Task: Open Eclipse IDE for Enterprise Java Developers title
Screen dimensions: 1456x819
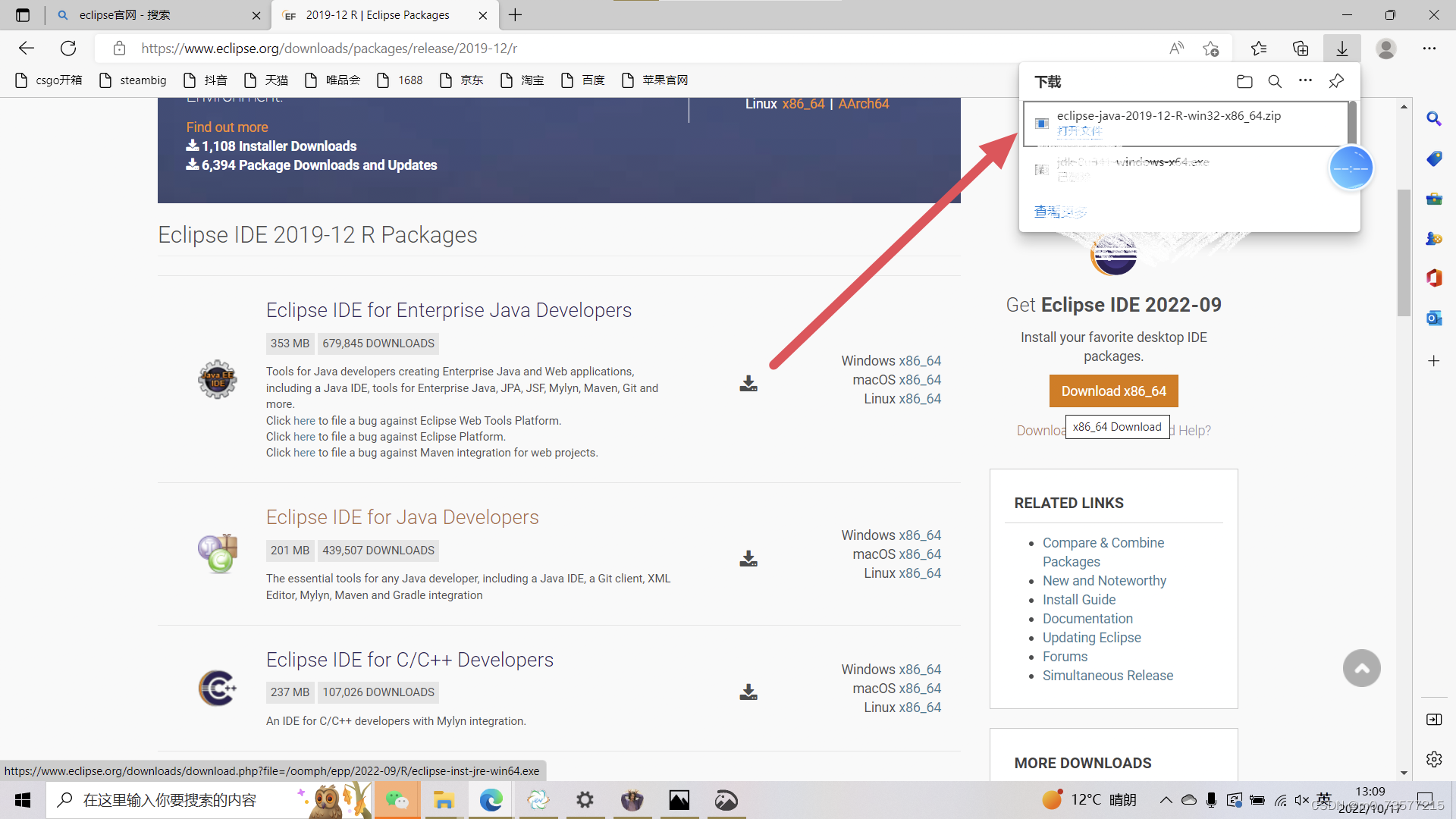Action: [449, 310]
